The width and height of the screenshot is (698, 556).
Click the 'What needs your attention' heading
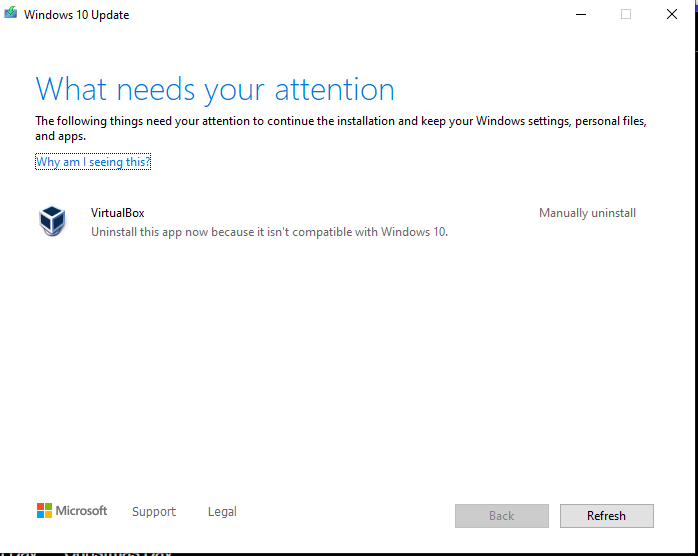[x=215, y=89]
